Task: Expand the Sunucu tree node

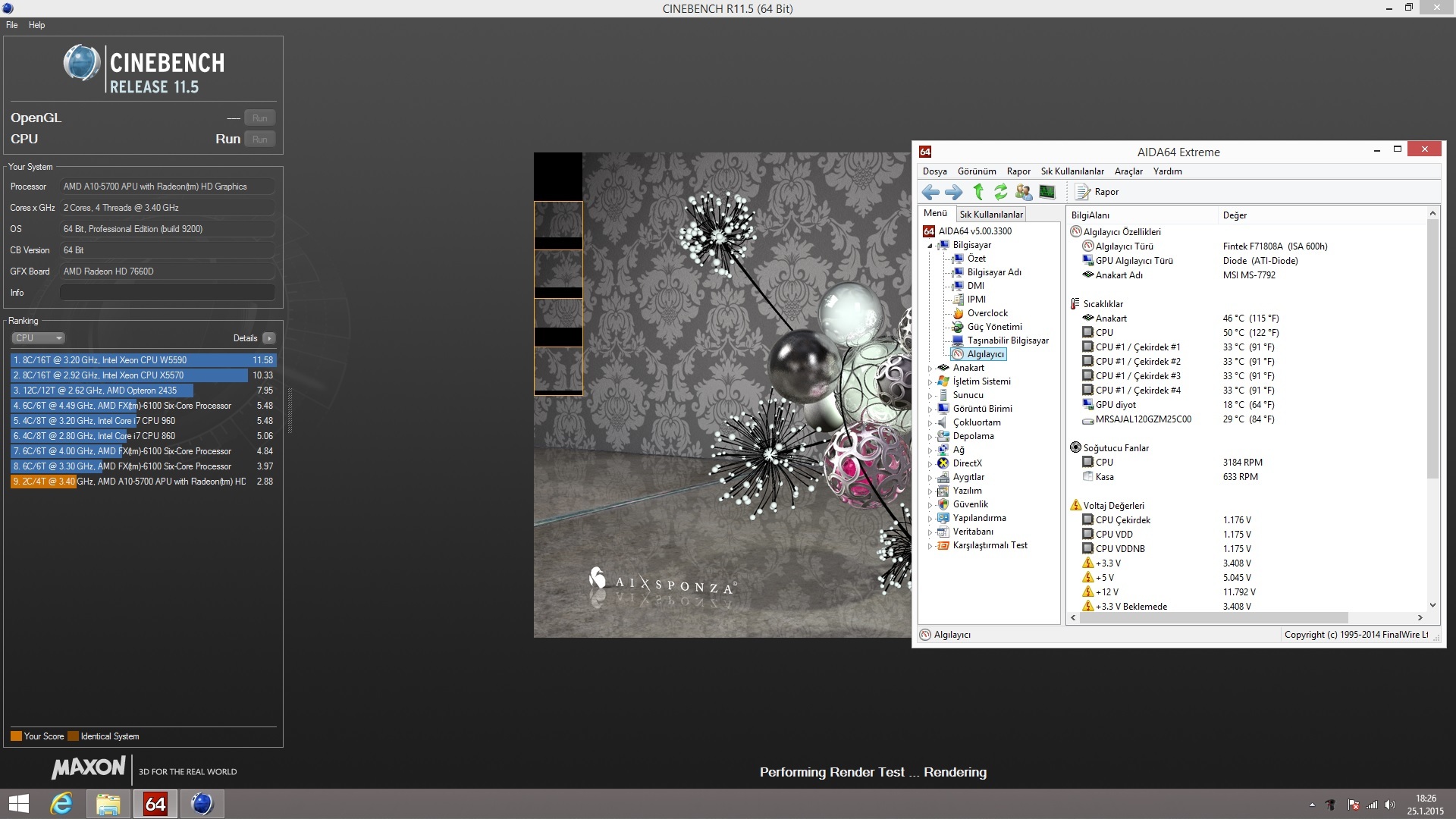Action: tap(930, 396)
